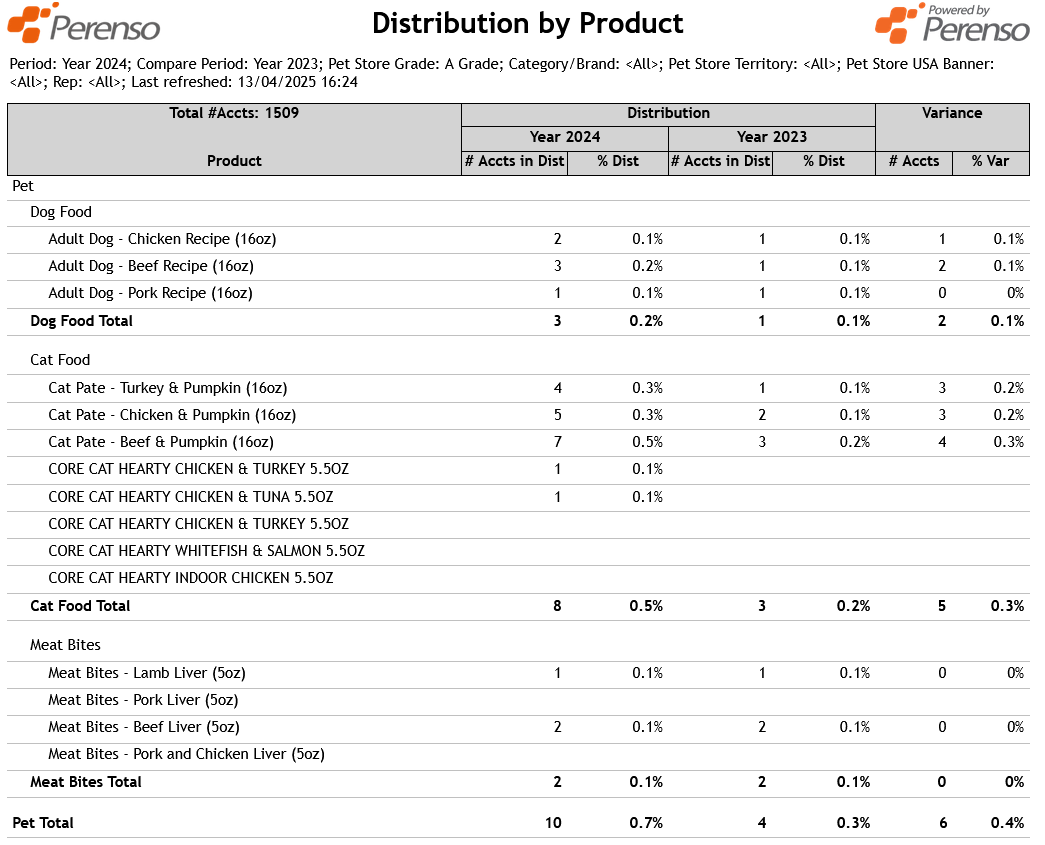Click the % Var column header
1045x845 pixels.
[x=990, y=161]
